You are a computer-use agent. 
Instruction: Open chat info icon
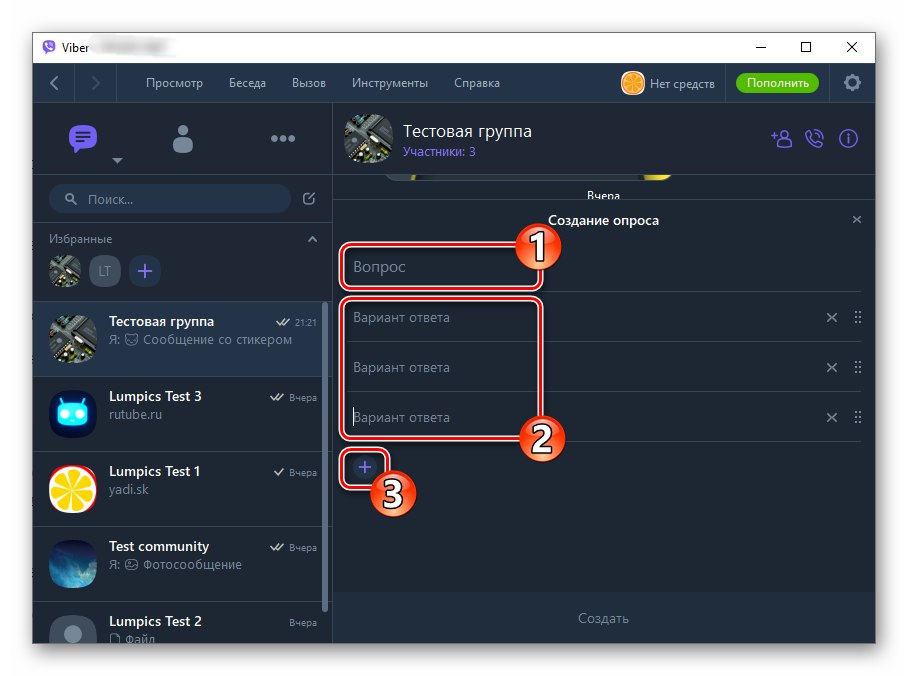(x=848, y=139)
